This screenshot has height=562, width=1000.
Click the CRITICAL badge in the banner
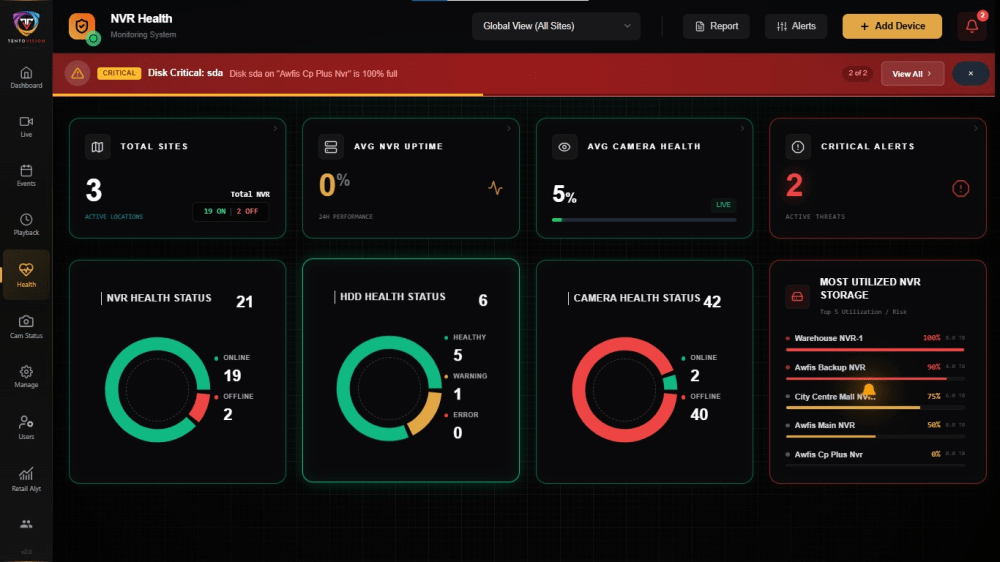pyautogui.click(x=119, y=73)
